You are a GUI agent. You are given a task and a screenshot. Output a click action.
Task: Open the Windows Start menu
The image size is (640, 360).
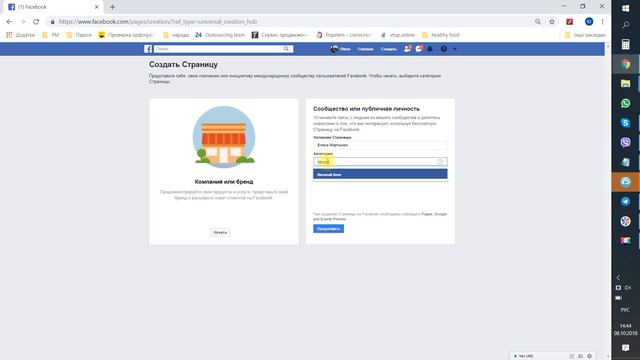(625, 8)
